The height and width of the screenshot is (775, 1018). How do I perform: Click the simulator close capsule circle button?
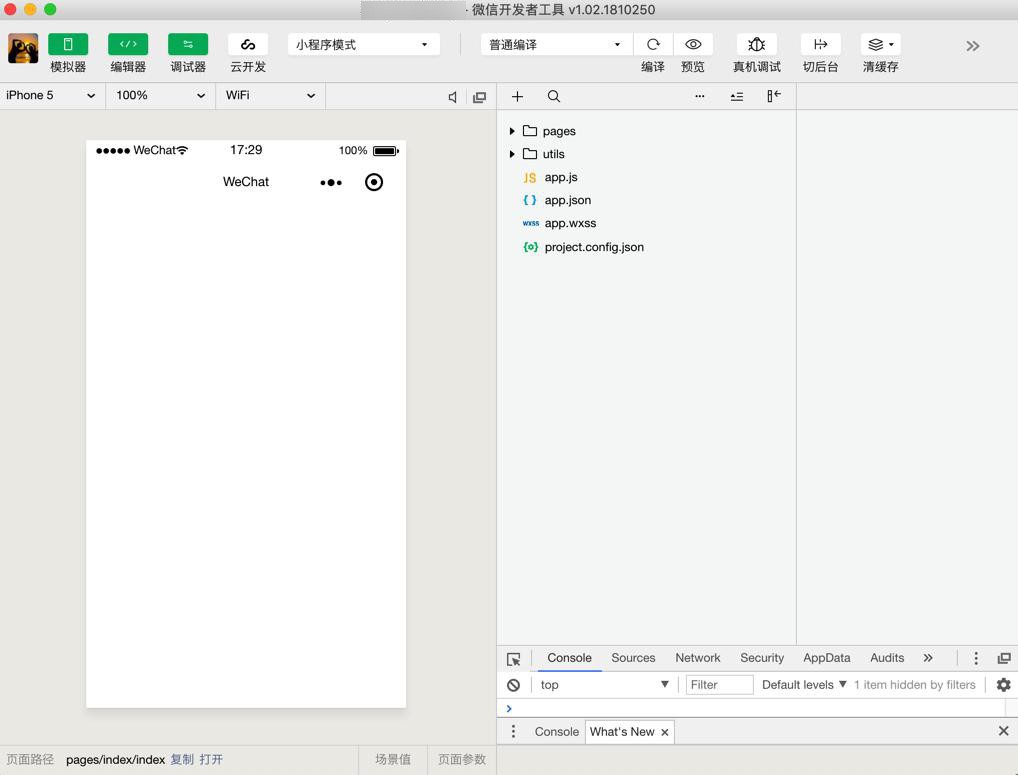click(374, 182)
